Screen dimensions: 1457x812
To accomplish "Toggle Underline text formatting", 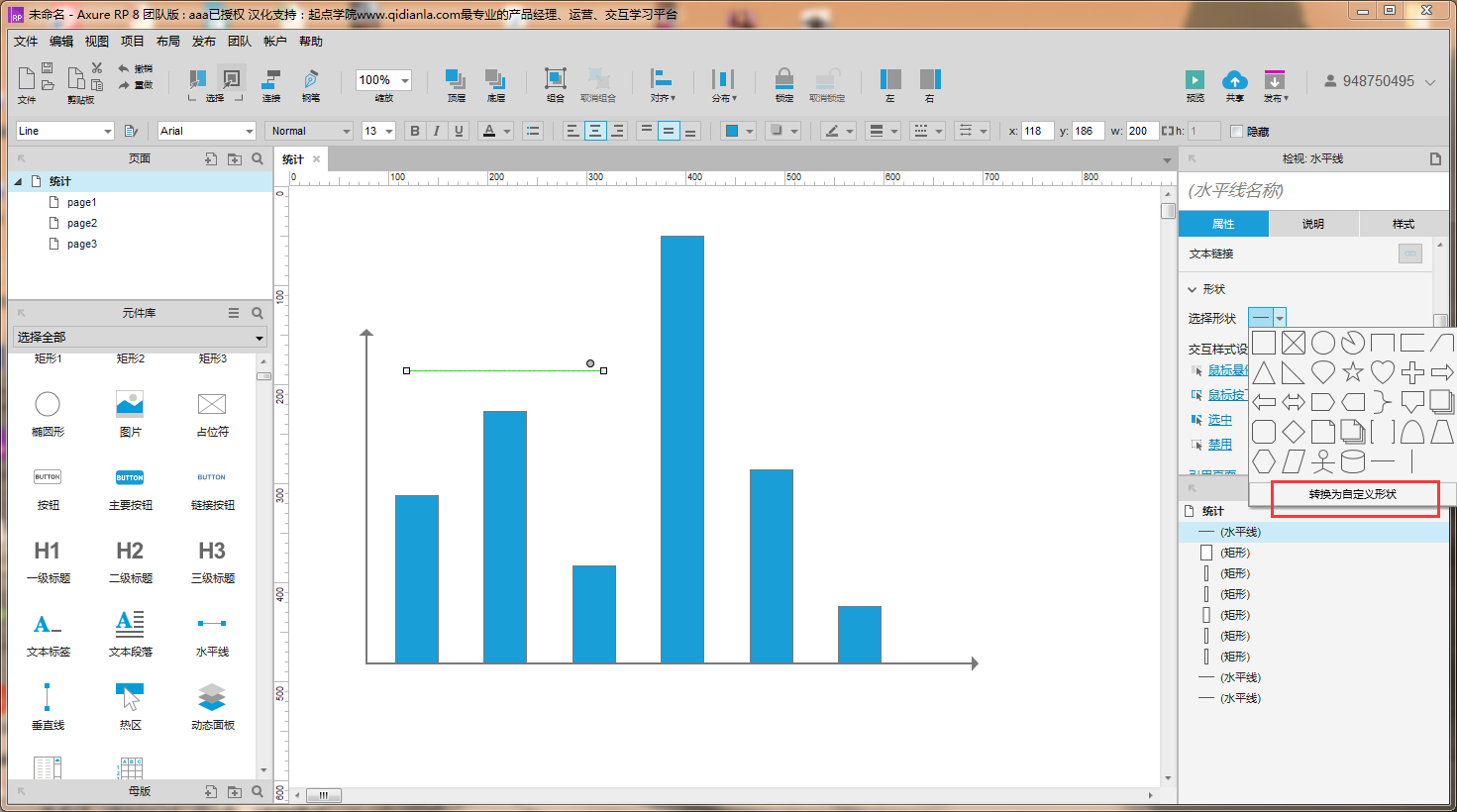I will pyautogui.click(x=459, y=131).
